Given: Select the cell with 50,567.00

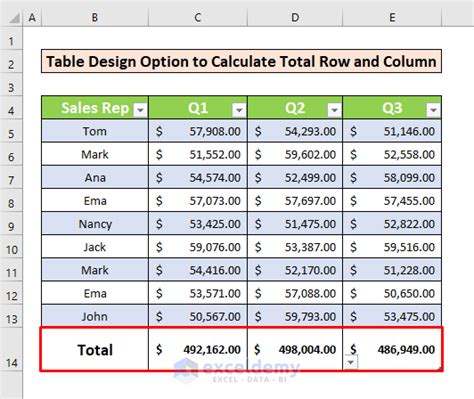Looking at the screenshot, I should pyautogui.click(x=198, y=316).
